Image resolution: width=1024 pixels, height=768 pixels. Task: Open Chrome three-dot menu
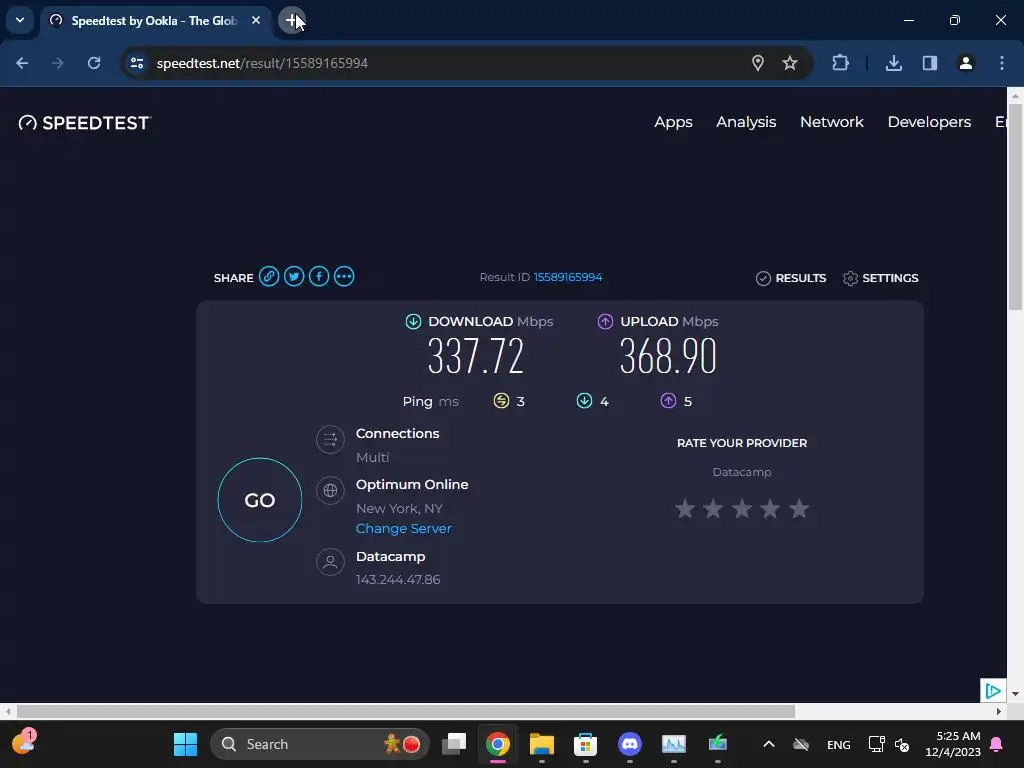pos(1002,63)
